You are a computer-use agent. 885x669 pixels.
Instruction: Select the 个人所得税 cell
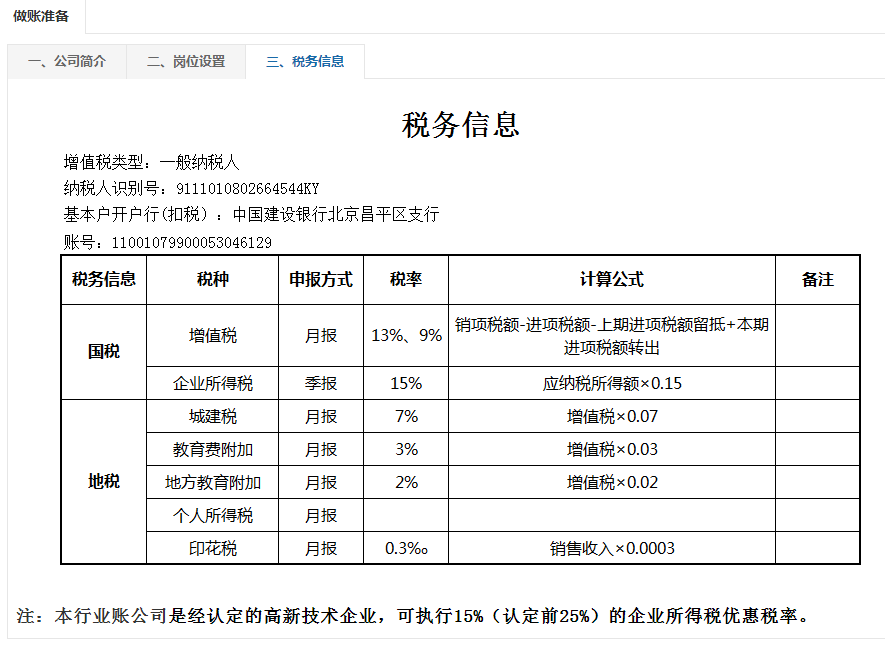pos(212,515)
